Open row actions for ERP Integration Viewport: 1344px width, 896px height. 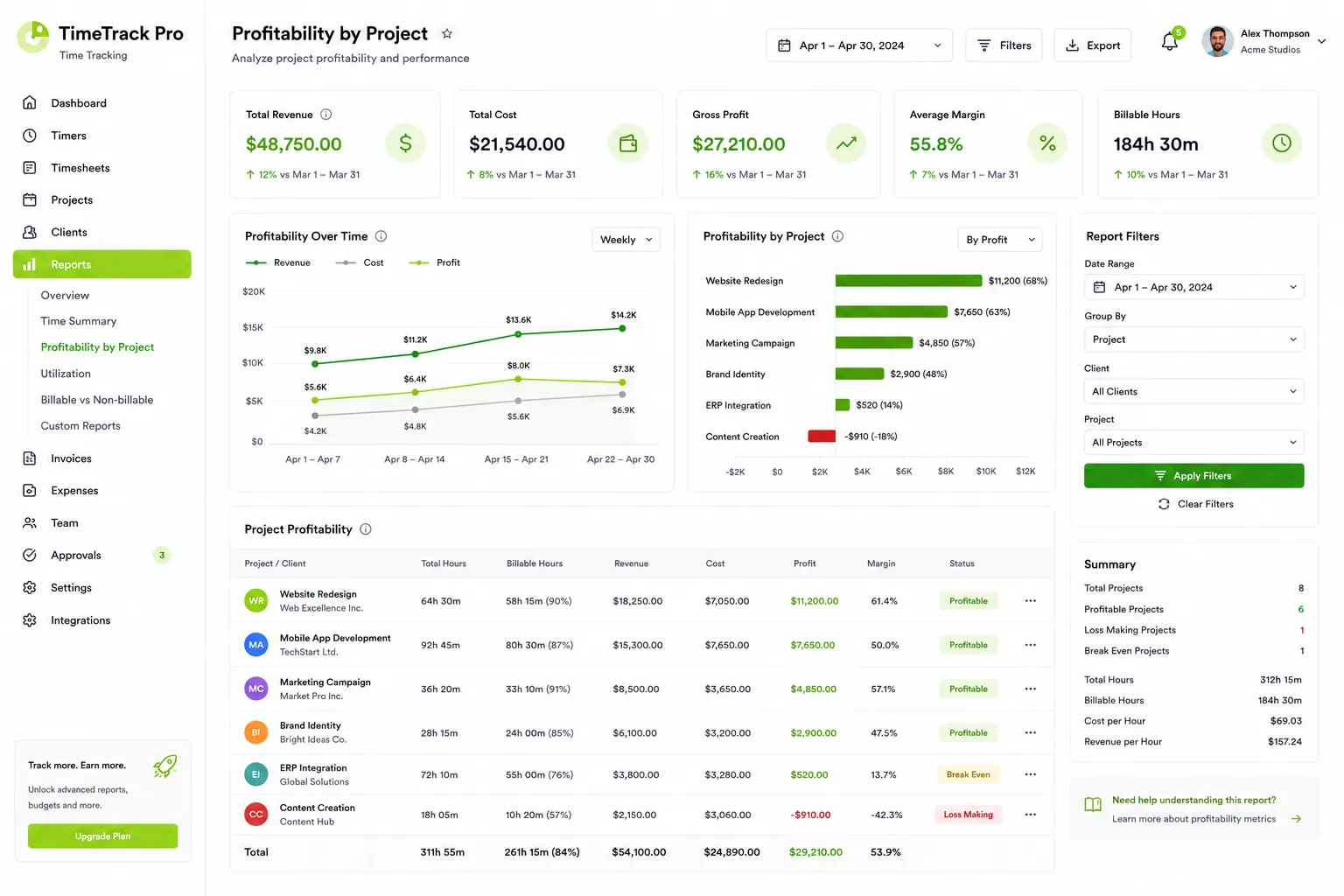coord(1031,774)
